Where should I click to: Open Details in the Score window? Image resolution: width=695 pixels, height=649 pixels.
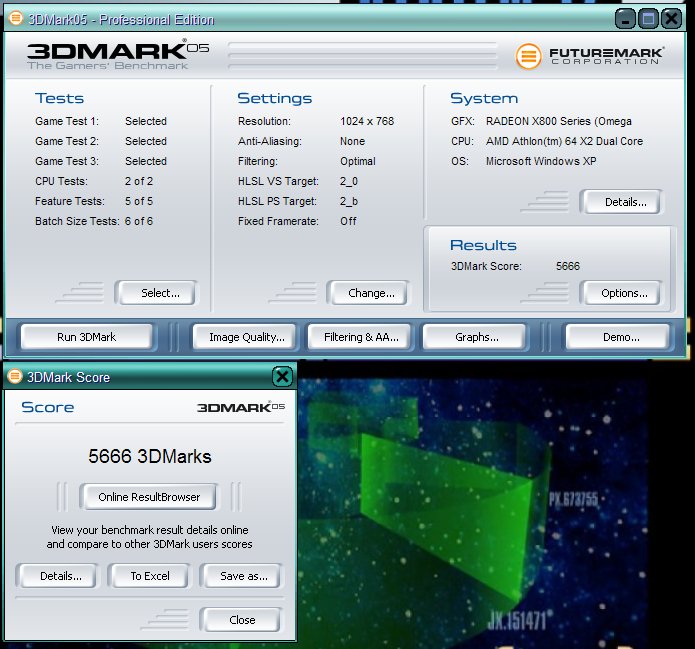click(57, 575)
